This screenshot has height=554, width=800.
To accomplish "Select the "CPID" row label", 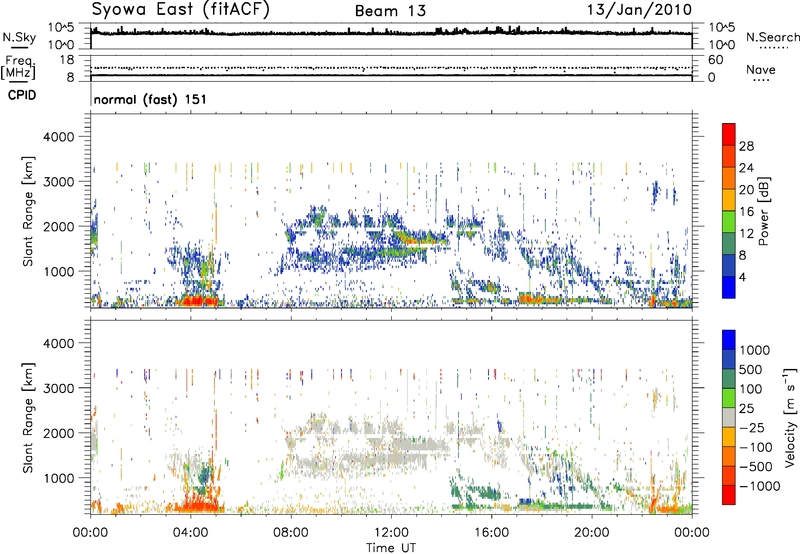I will point(22,95).
